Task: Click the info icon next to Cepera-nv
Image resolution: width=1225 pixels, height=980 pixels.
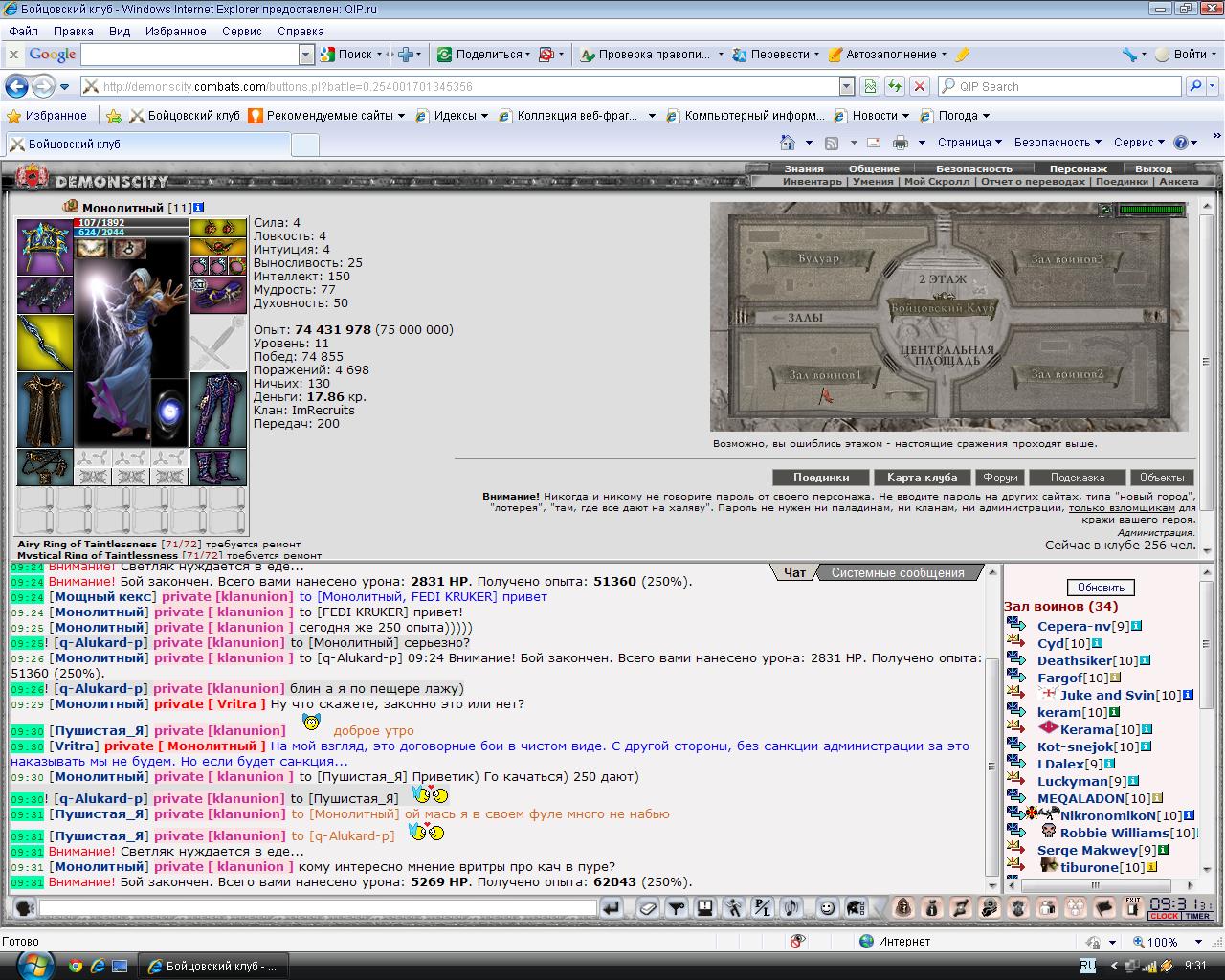Action: tap(1136, 626)
